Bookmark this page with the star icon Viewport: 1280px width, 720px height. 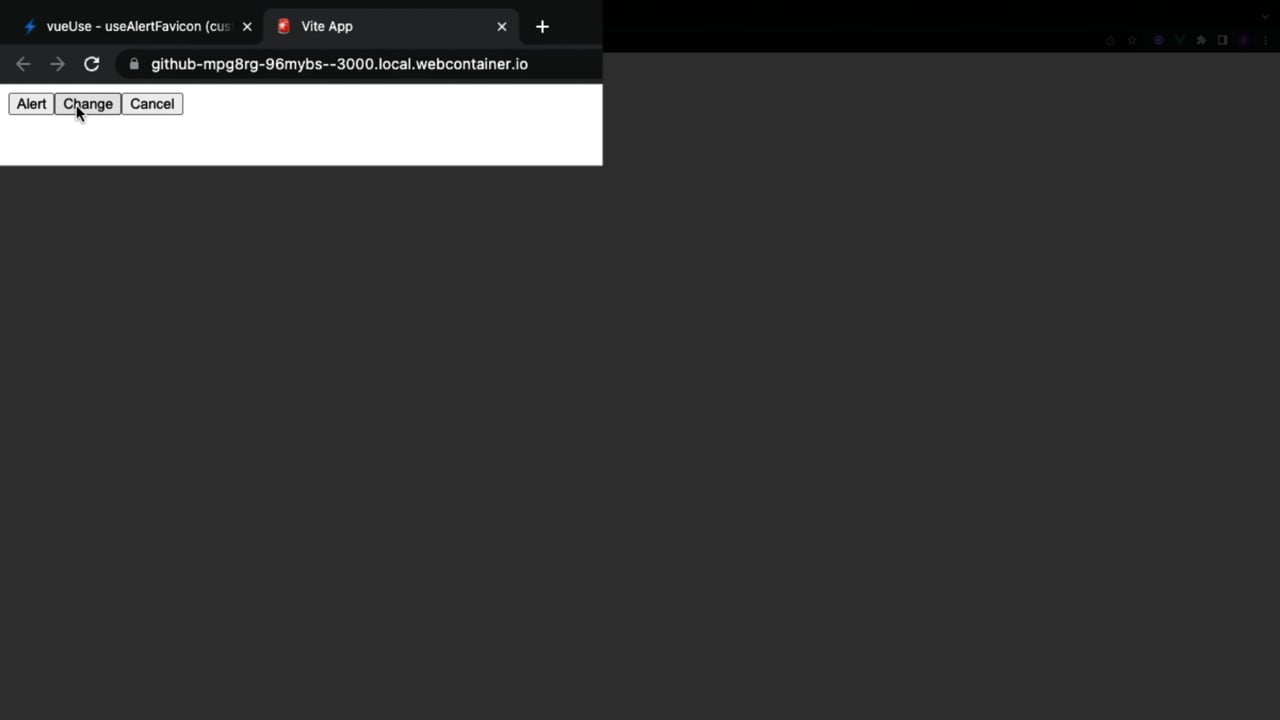coord(1132,41)
